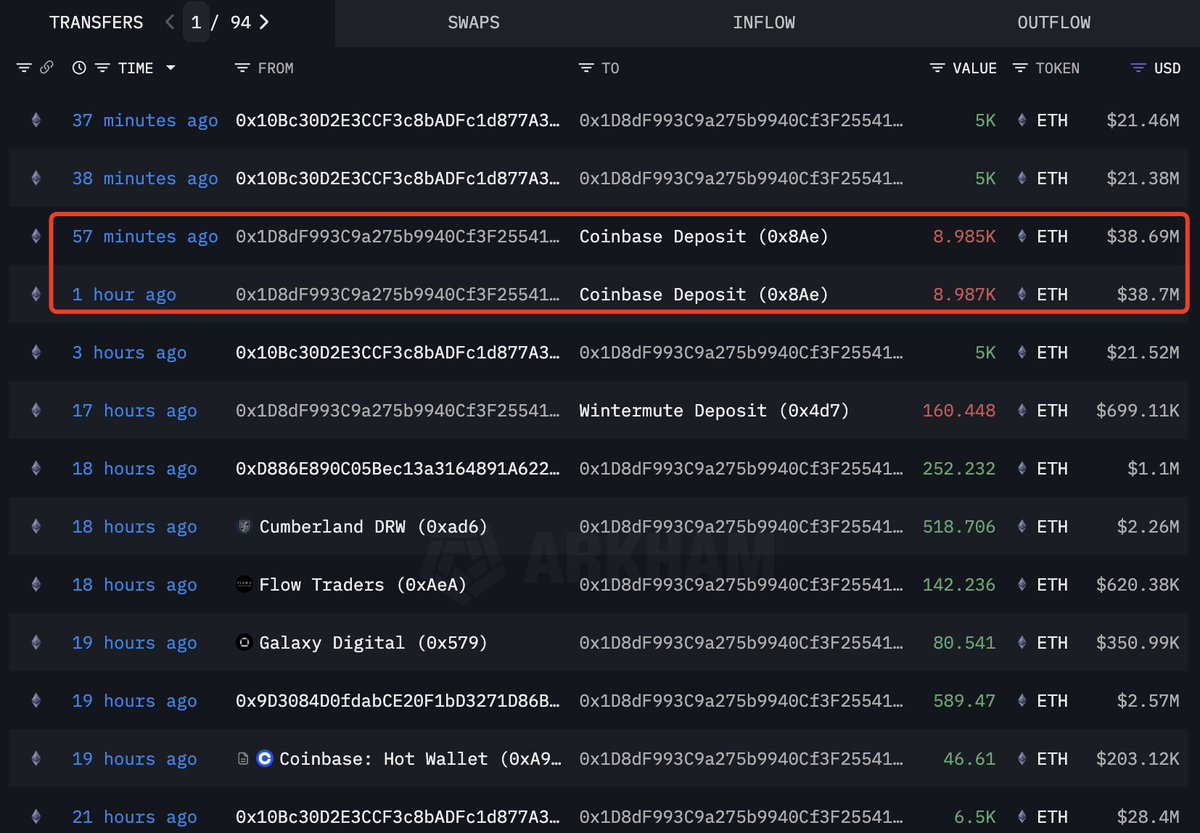This screenshot has height=833, width=1200.
Task: Open Cumberland DRW (0xad6) entity
Action: [x=373, y=526]
